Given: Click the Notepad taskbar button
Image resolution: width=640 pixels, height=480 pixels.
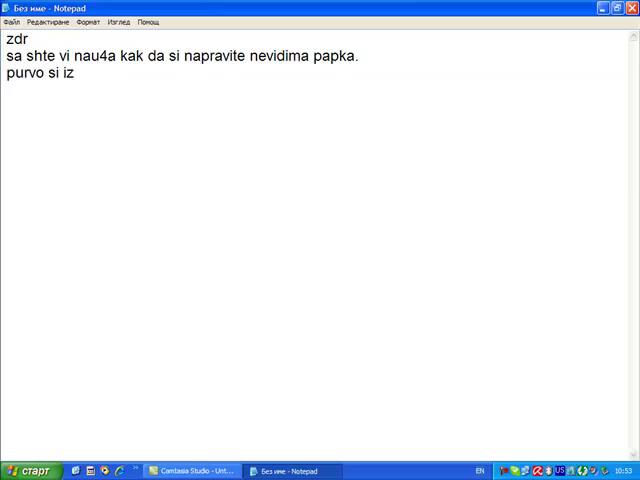Looking at the screenshot, I should coord(293,471).
